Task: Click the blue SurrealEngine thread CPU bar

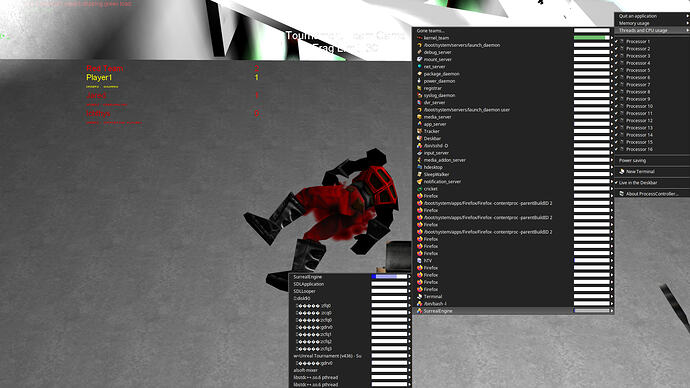Action: (389, 277)
